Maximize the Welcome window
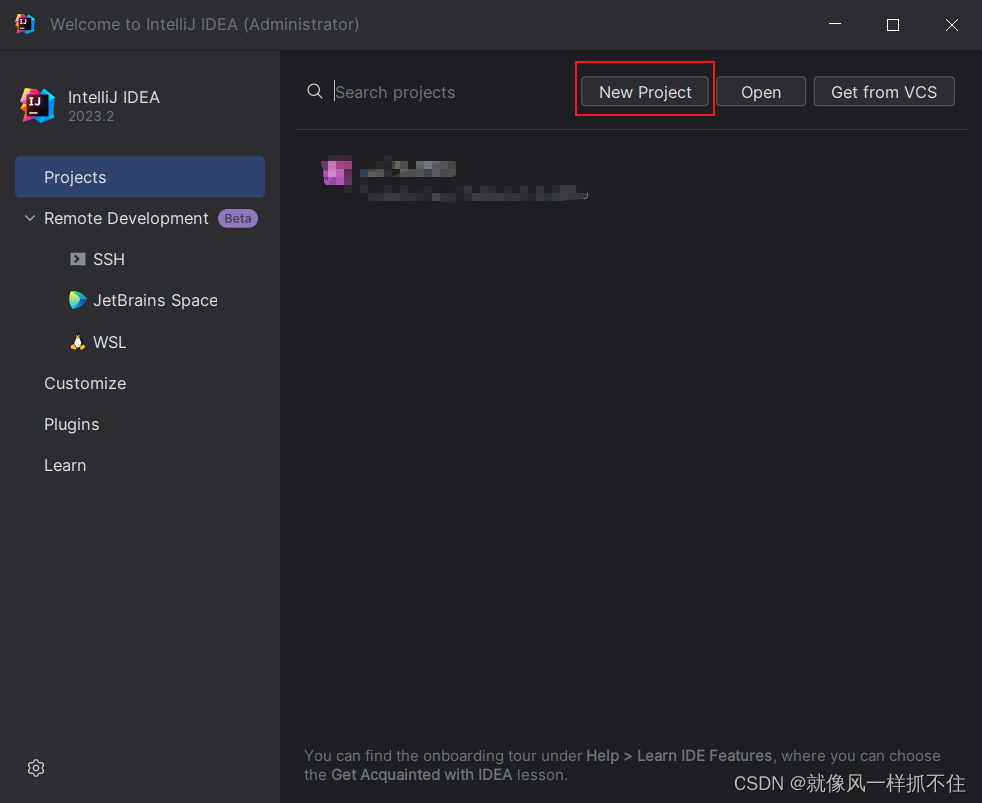The width and height of the screenshot is (982, 803). pyautogui.click(x=893, y=24)
